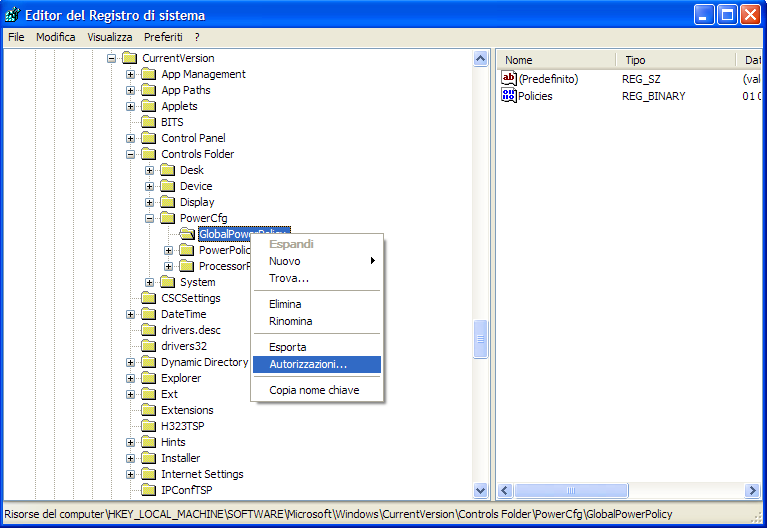Select the IPConfTSP tree item
This screenshot has width=767, height=528.
click(x=186, y=490)
